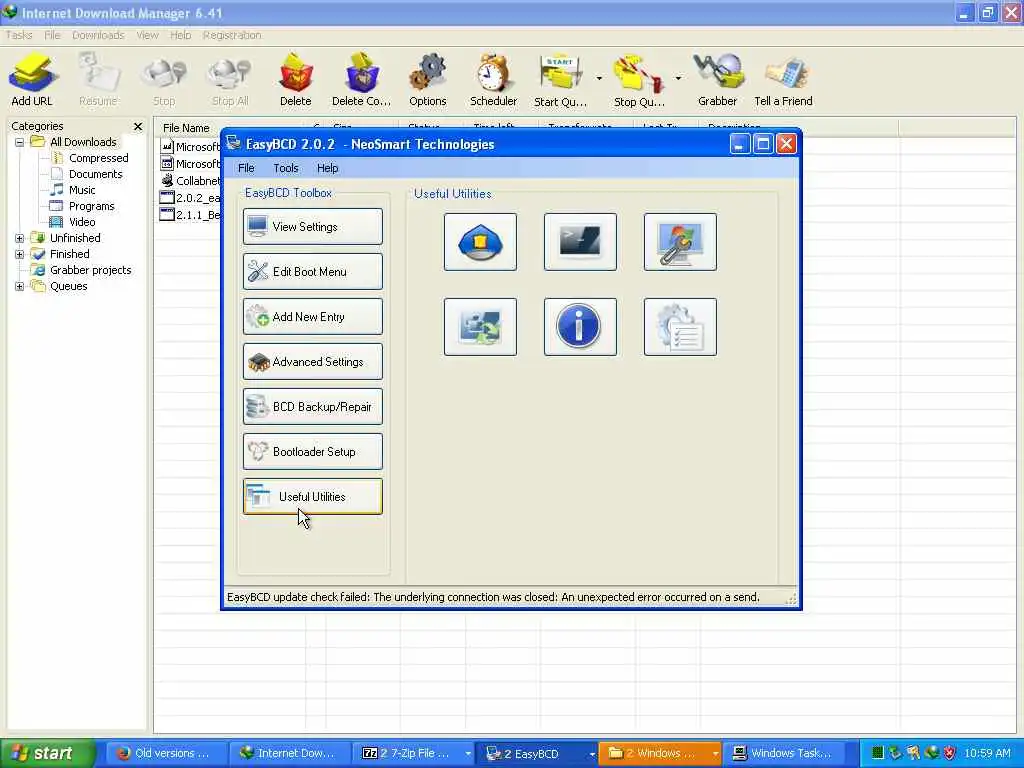Open Edit Boot Menu in EasyBCD
Viewport: 1024px width, 768px height.
click(313, 272)
